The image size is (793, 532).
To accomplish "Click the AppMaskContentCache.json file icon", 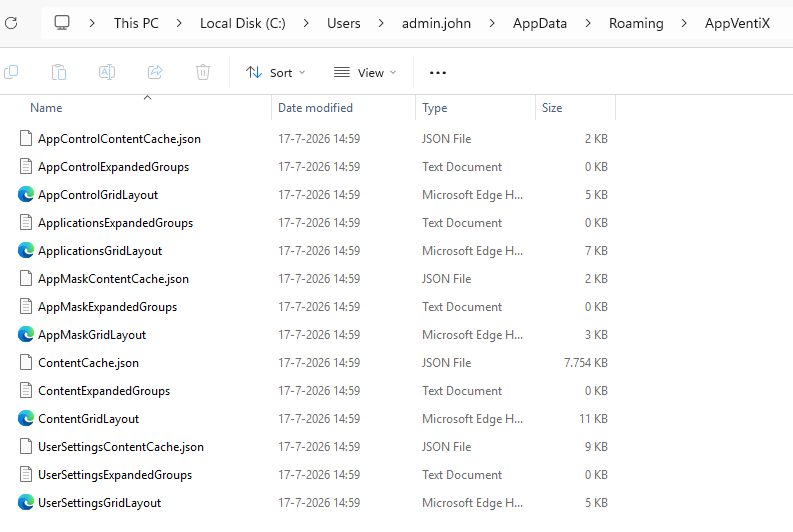I will pos(26,278).
